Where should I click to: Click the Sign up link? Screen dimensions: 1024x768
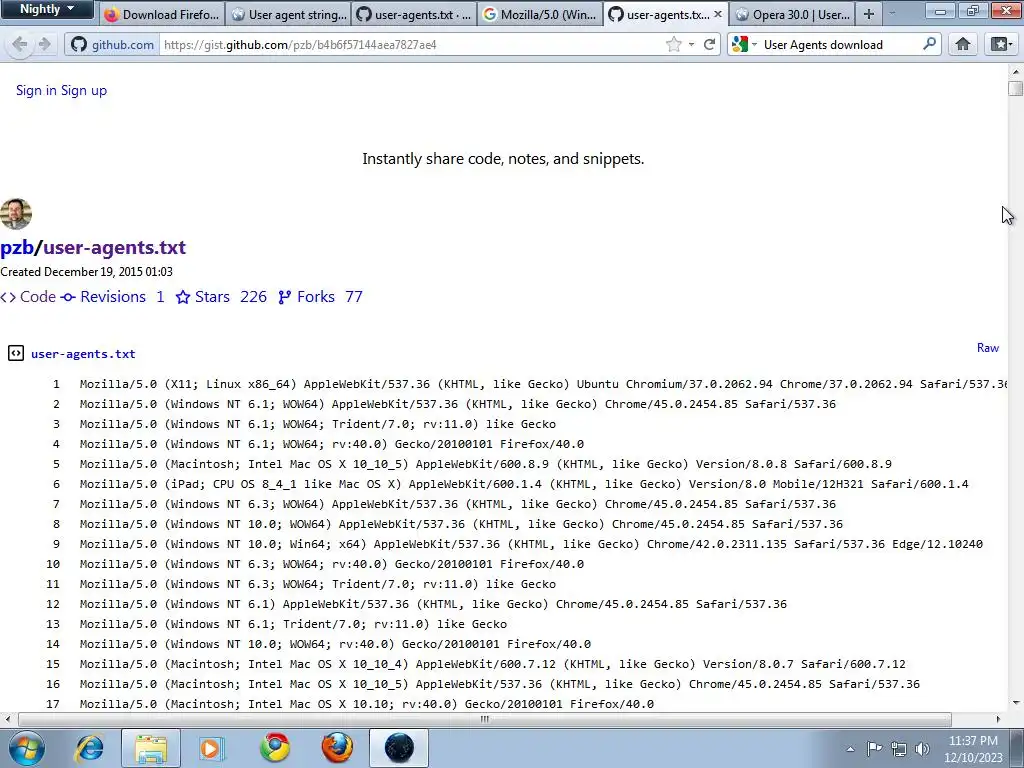[x=84, y=90]
